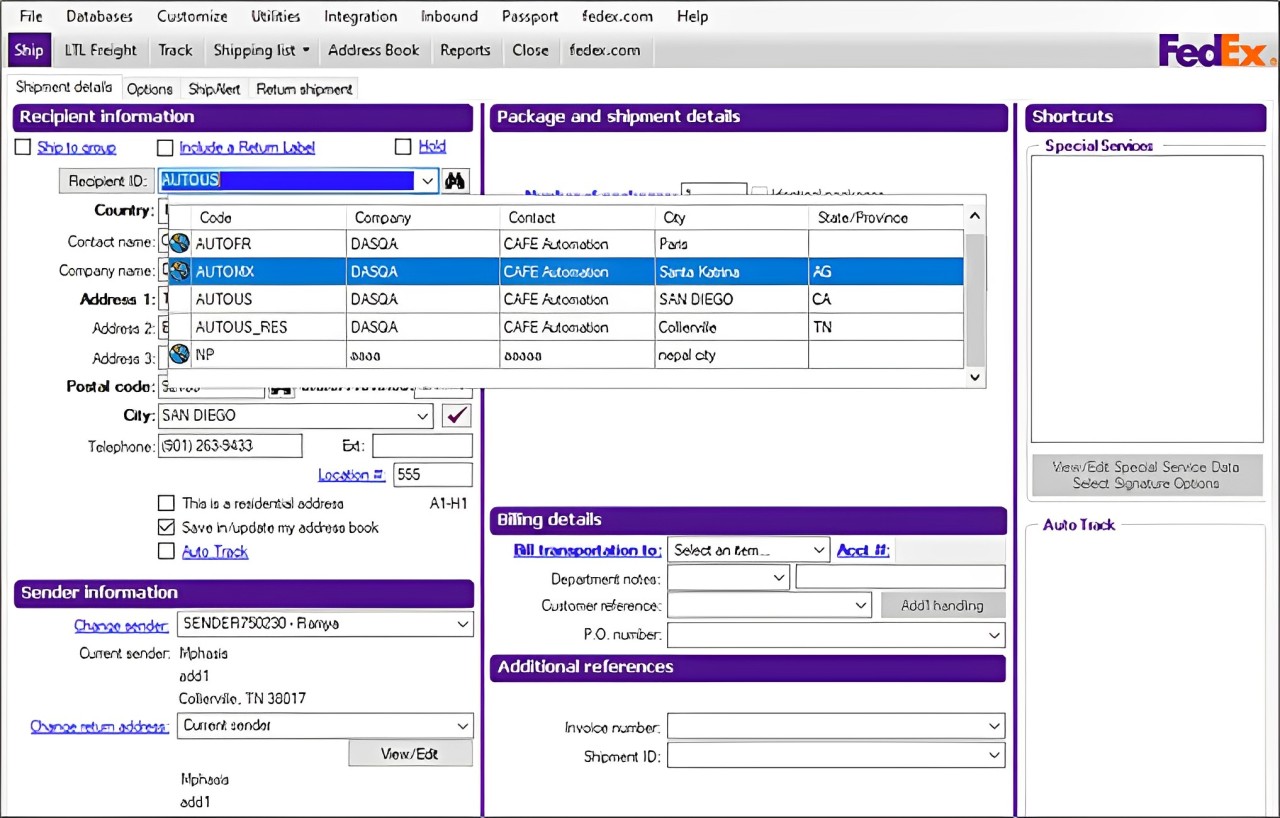This screenshot has width=1280, height=818.
Task: Click the globe icon in the AUTOMX row
Action: pos(180,271)
